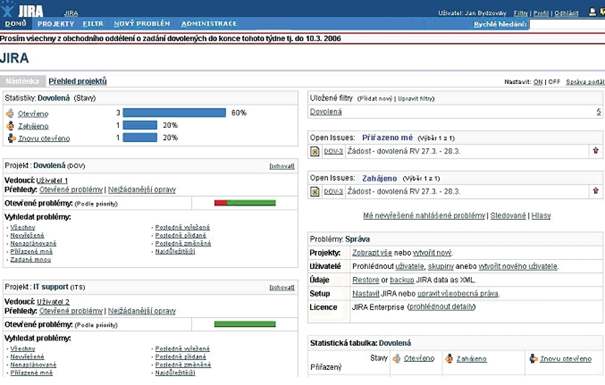Screen dimensions: 605x385
Task: Go to Domů in navigation bar
Action: point(16,24)
